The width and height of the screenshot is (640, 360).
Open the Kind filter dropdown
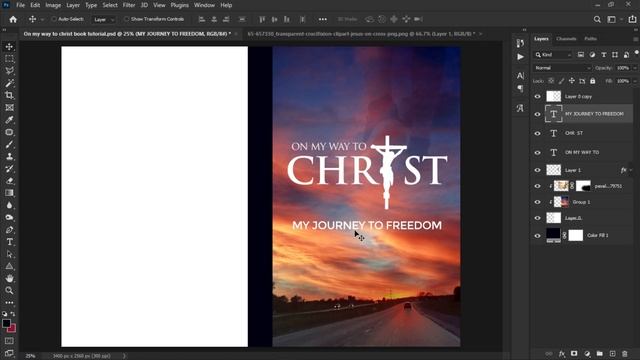[553, 55]
